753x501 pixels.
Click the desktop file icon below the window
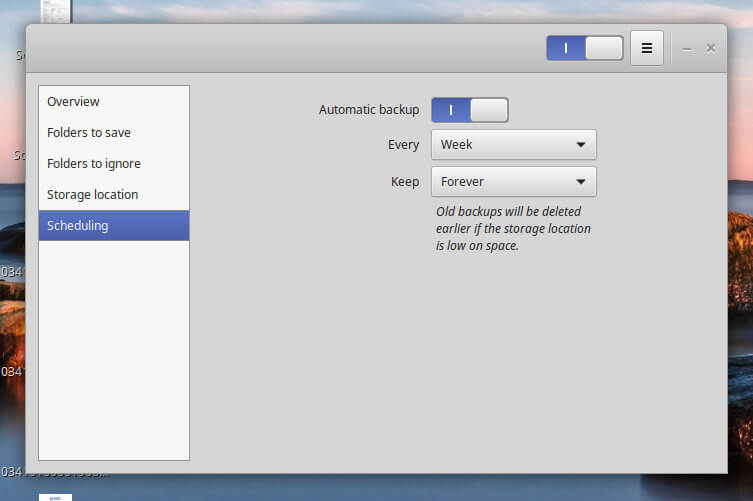[x=55, y=496]
